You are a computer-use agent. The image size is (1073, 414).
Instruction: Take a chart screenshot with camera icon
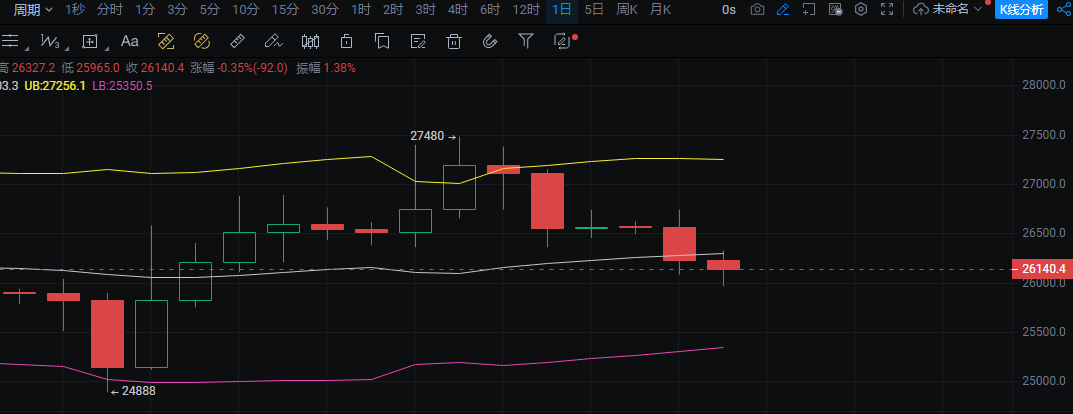(x=757, y=10)
